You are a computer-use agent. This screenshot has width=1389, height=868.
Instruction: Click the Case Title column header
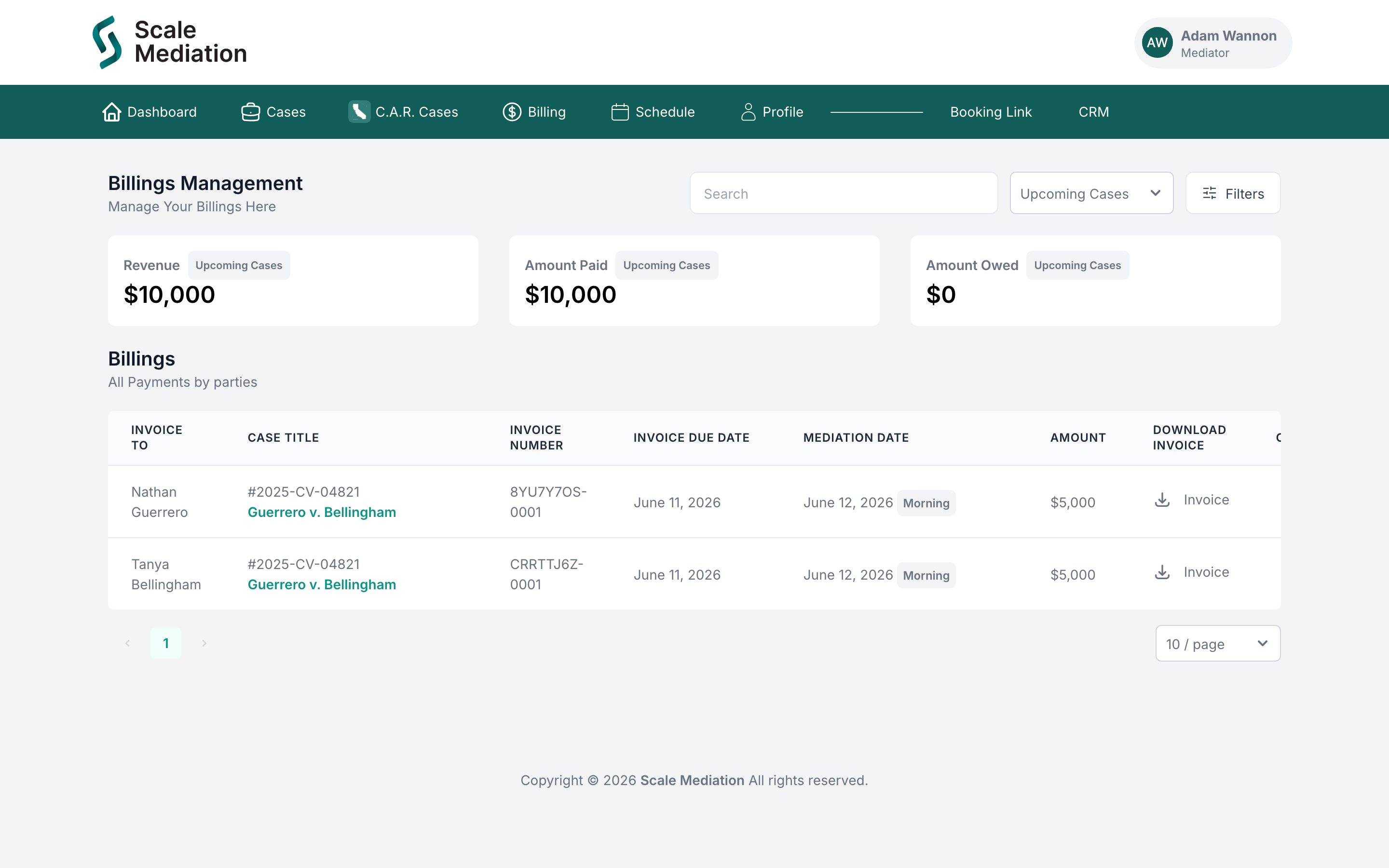click(x=283, y=437)
